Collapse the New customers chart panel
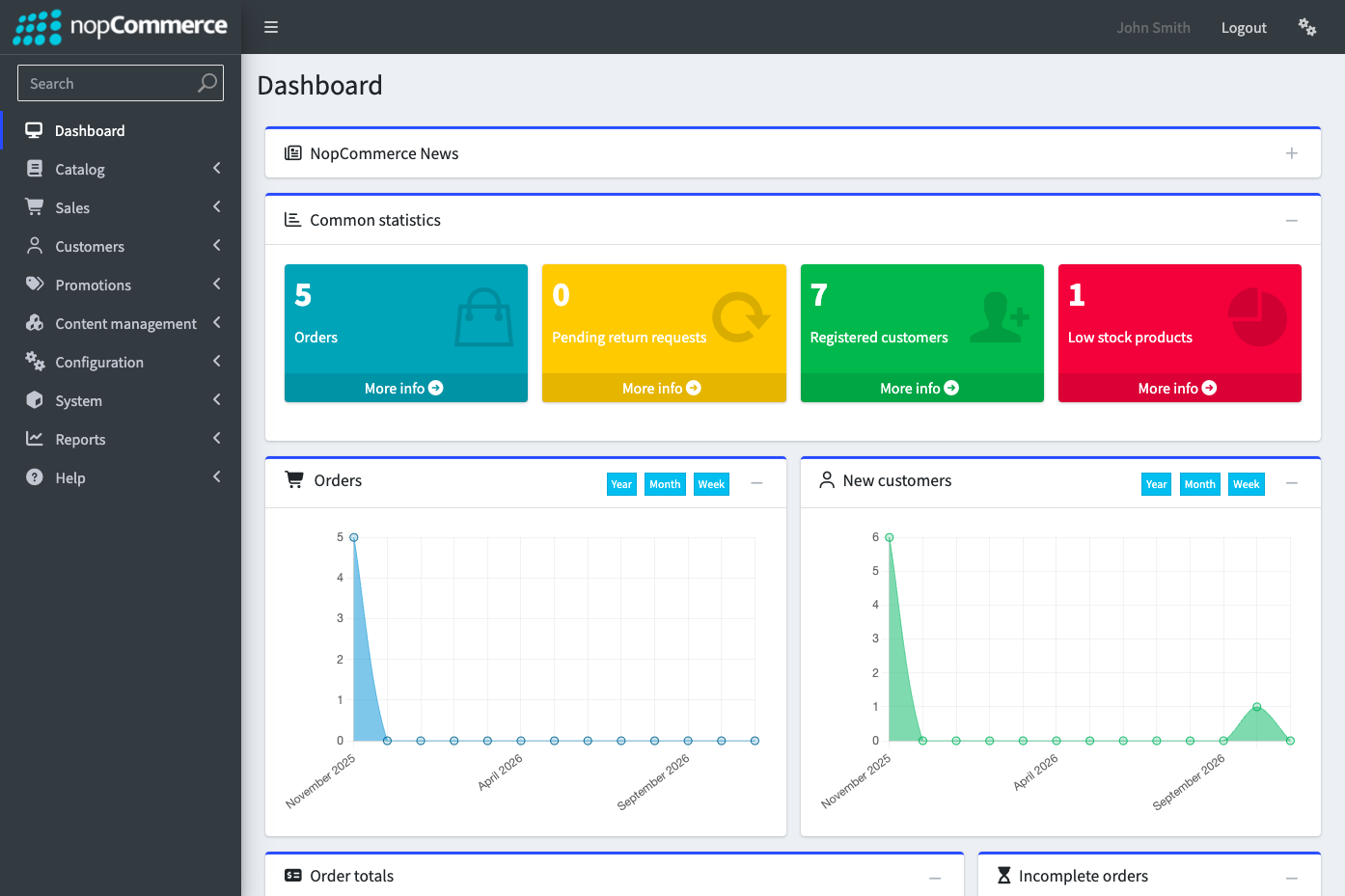Screen dimensions: 1345x896 pyautogui.click(x=1292, y=482)
